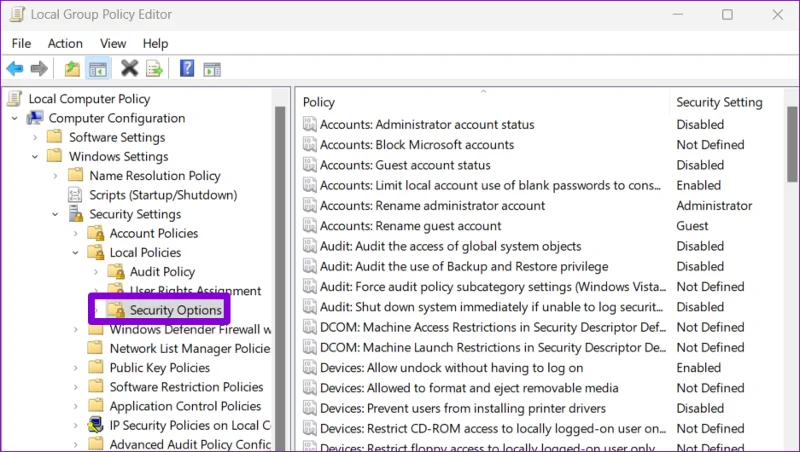
Task: Open Help via blue question mark icon
Action: (x=187, y=68)
